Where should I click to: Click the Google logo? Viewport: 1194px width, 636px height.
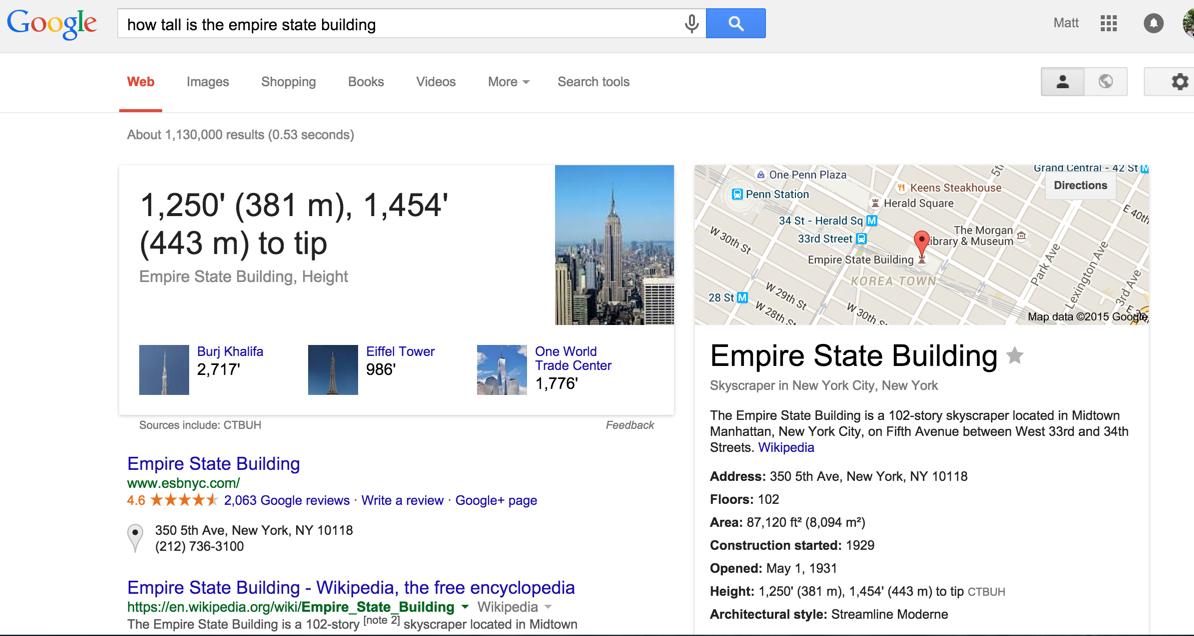click(x=52, y=24)
